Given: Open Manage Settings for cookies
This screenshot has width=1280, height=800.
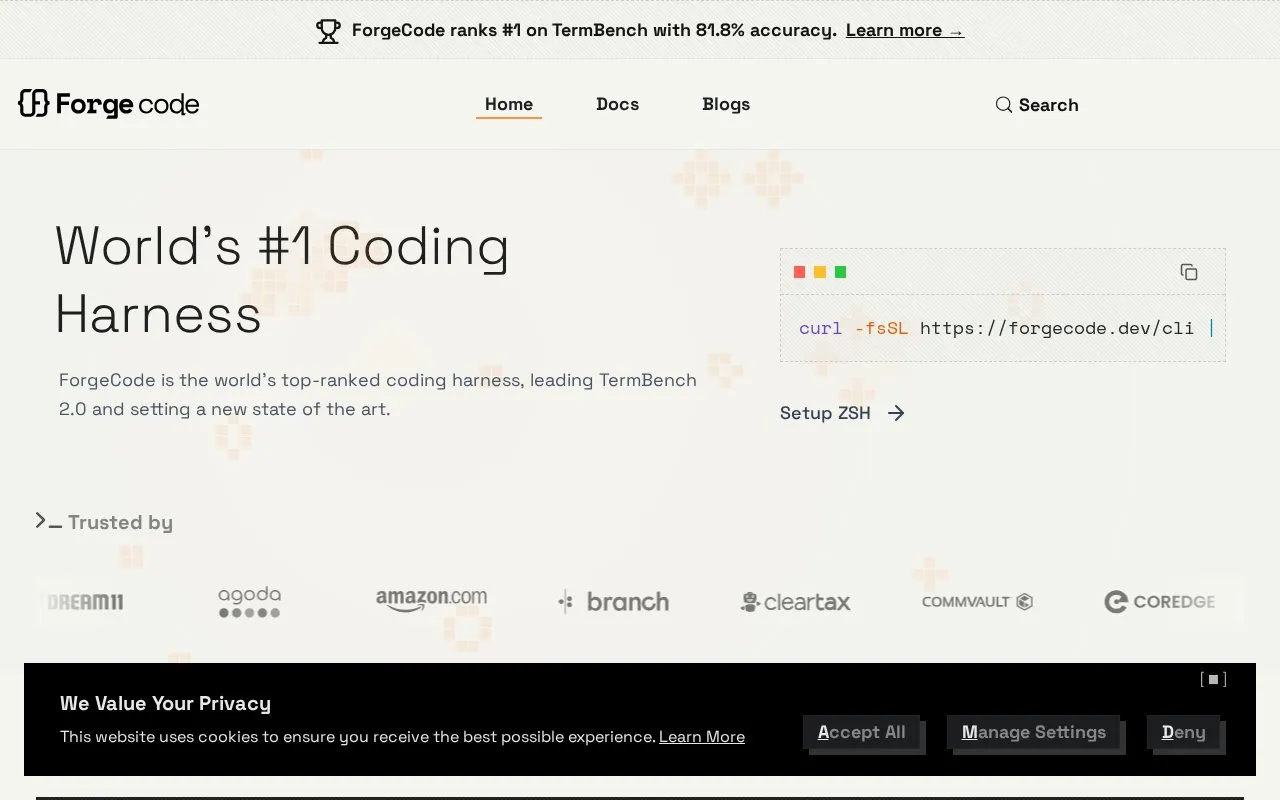Looking at the screenshot, I should click(x=1034, y=732).
